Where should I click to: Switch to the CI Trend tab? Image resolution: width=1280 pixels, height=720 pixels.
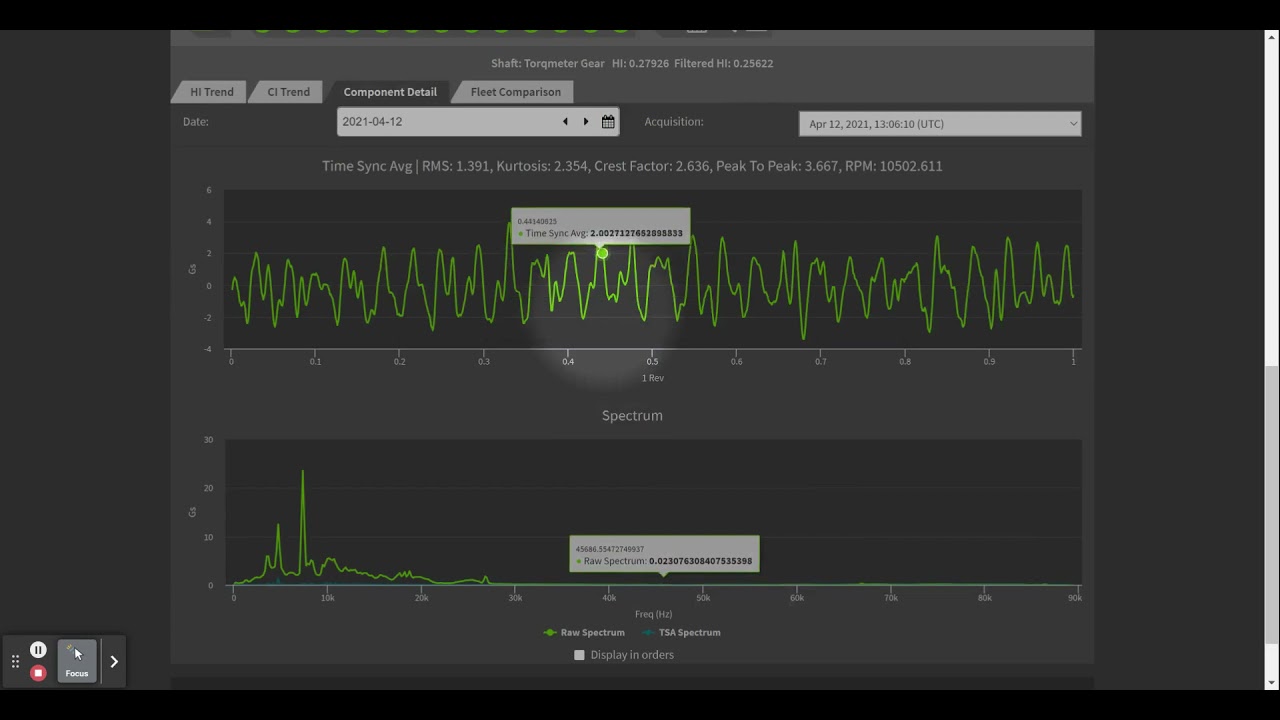click(288, 92)
